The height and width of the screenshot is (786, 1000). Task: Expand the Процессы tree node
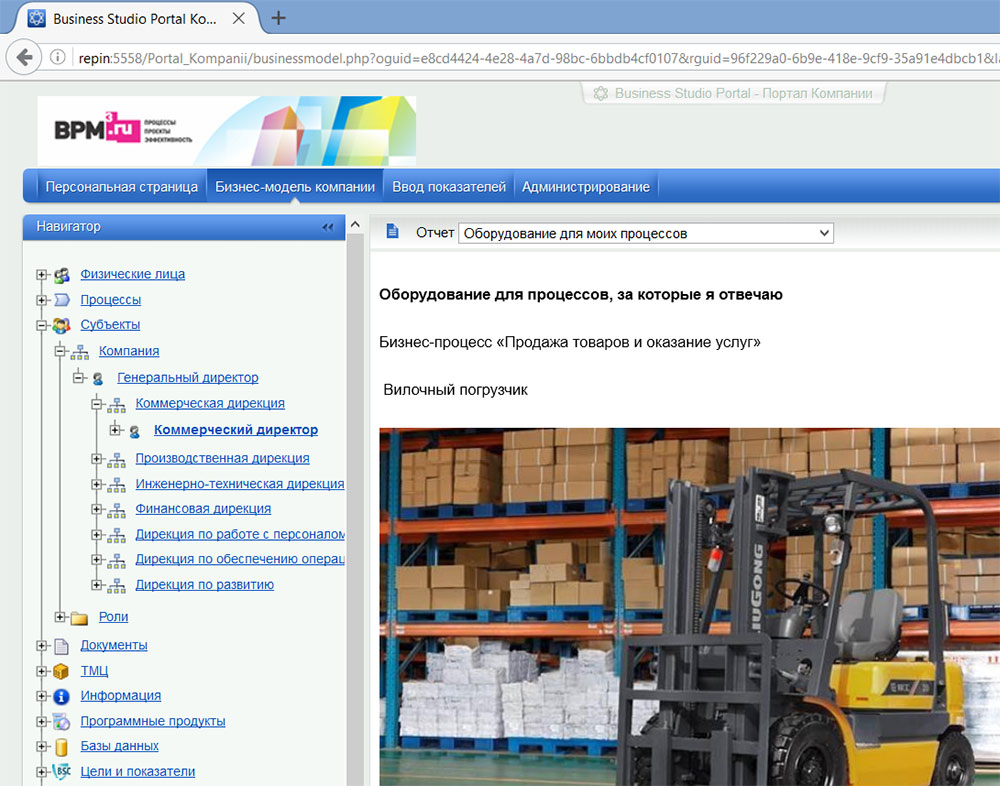(41, 300)
